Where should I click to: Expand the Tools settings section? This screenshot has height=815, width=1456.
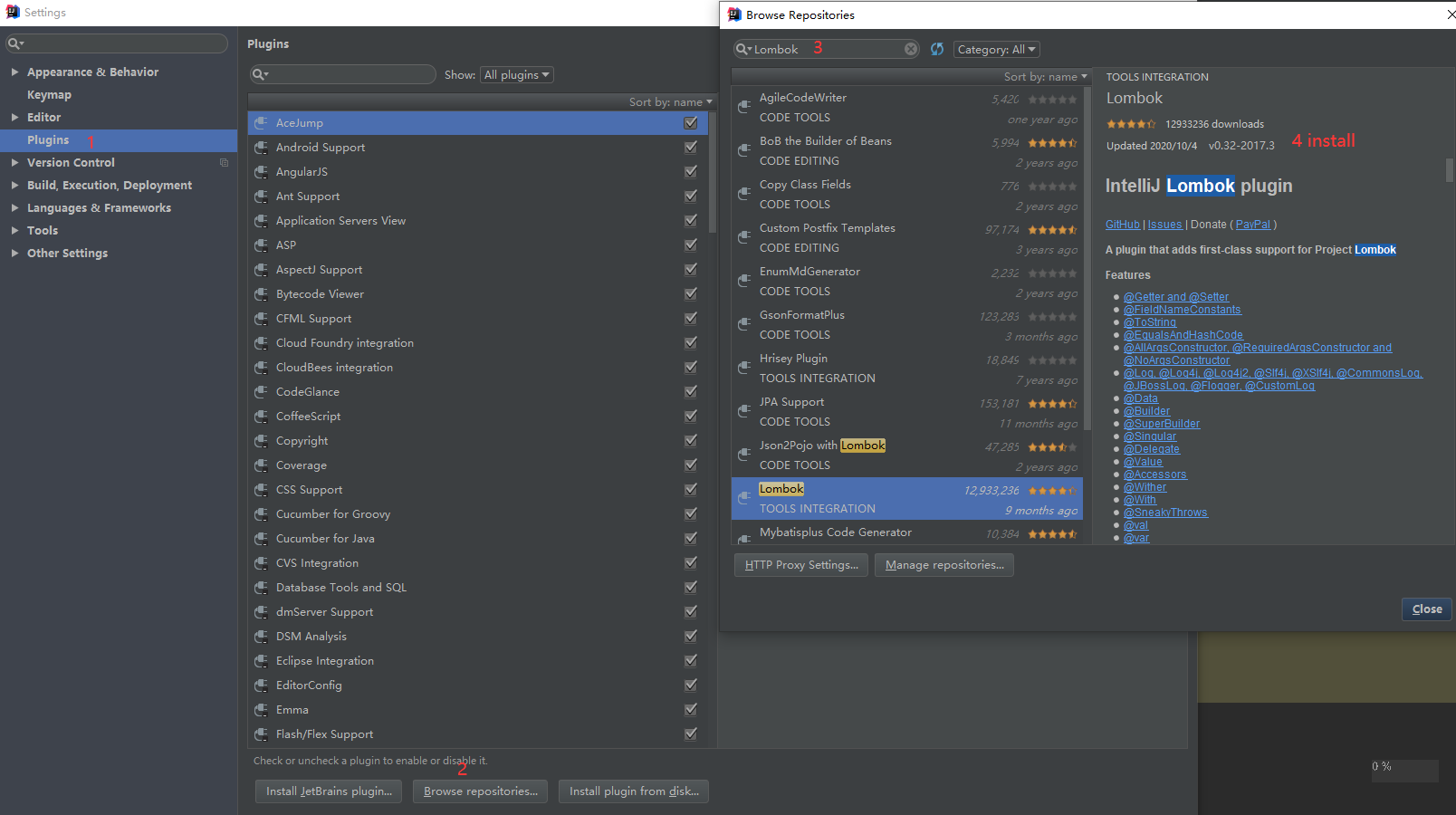tap(14, 230)
